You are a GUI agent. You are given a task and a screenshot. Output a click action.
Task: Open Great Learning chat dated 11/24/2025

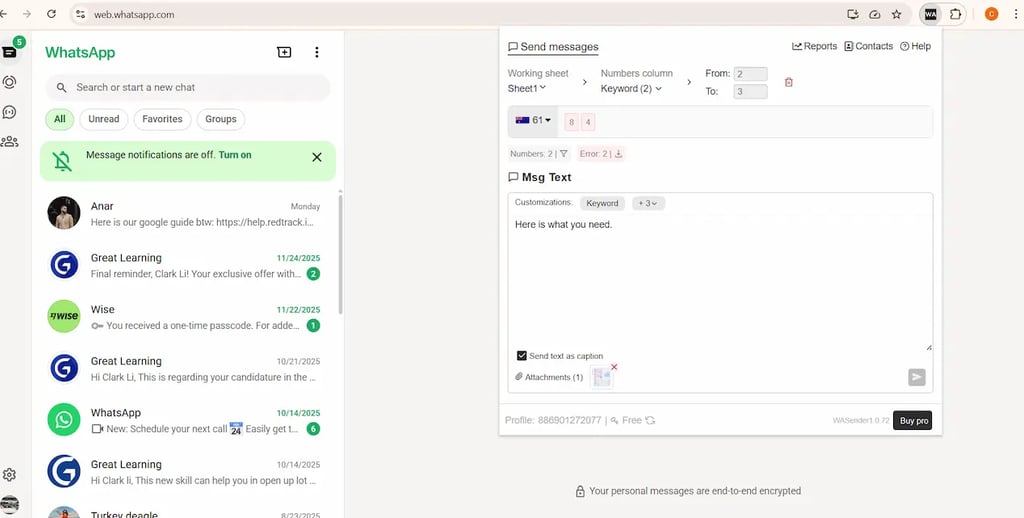tap(187, 265)
